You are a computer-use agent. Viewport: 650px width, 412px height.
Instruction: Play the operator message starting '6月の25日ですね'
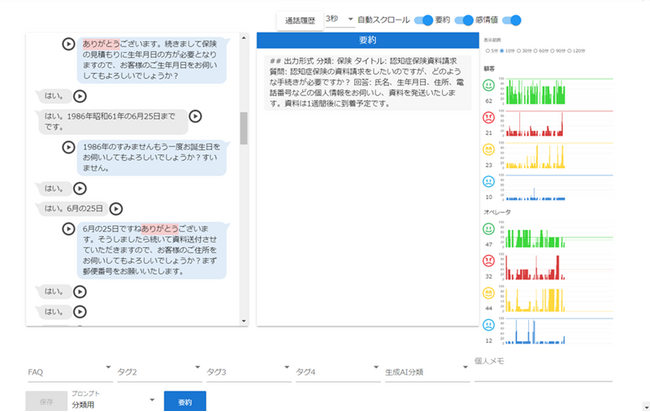[68, 229]
